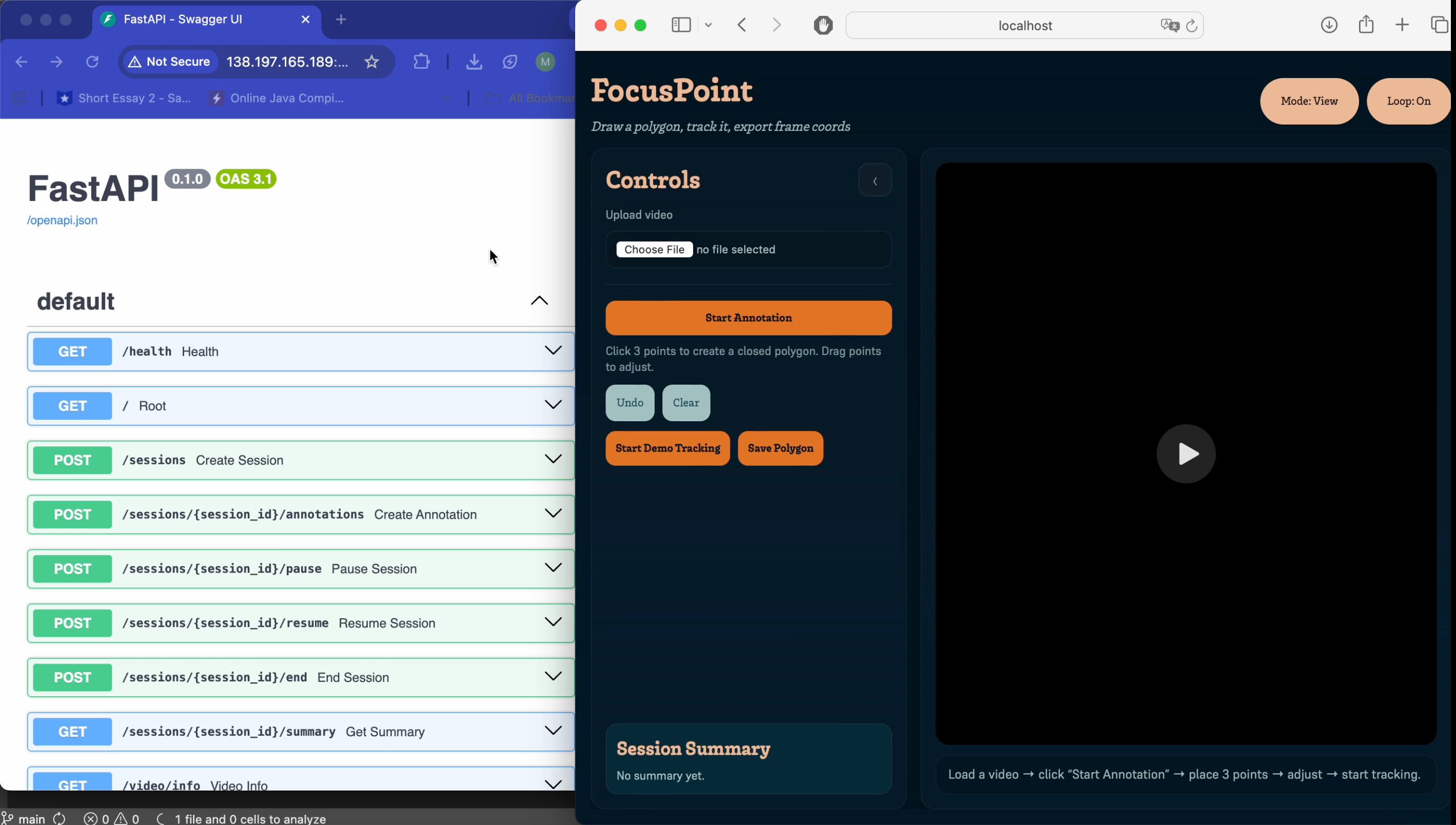This screenshot has height=825, width=1456.
Task: Open the Chrome extensions puzzle icon
Action: (422, 62)
